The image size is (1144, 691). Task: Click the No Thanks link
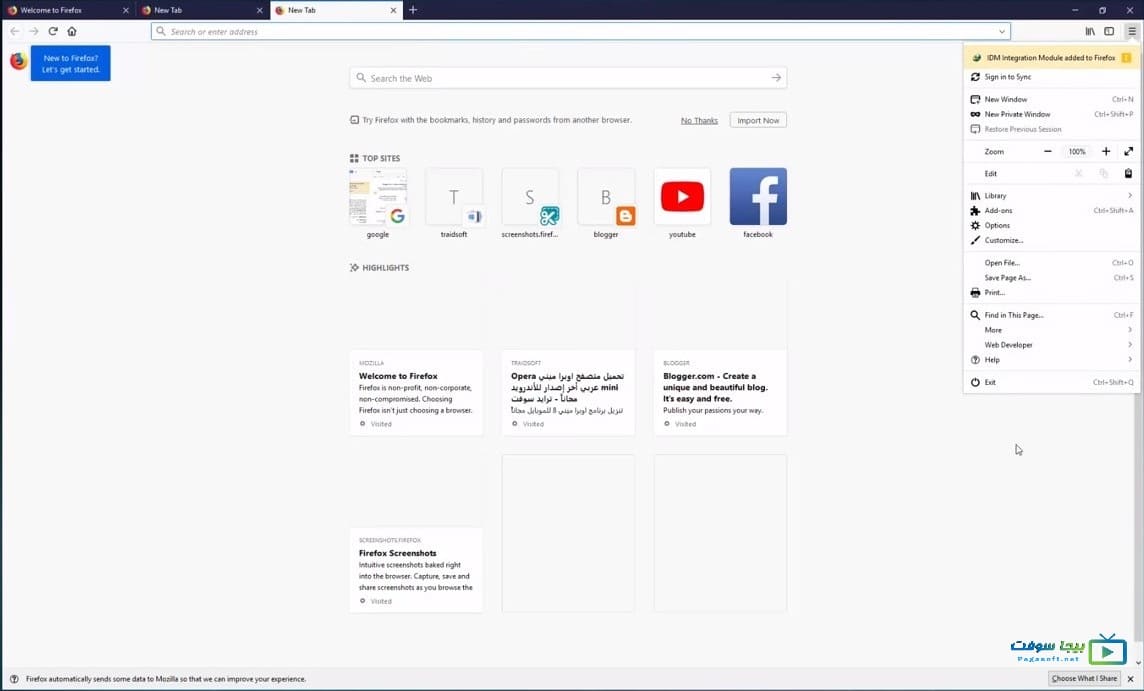pos(699,120)
